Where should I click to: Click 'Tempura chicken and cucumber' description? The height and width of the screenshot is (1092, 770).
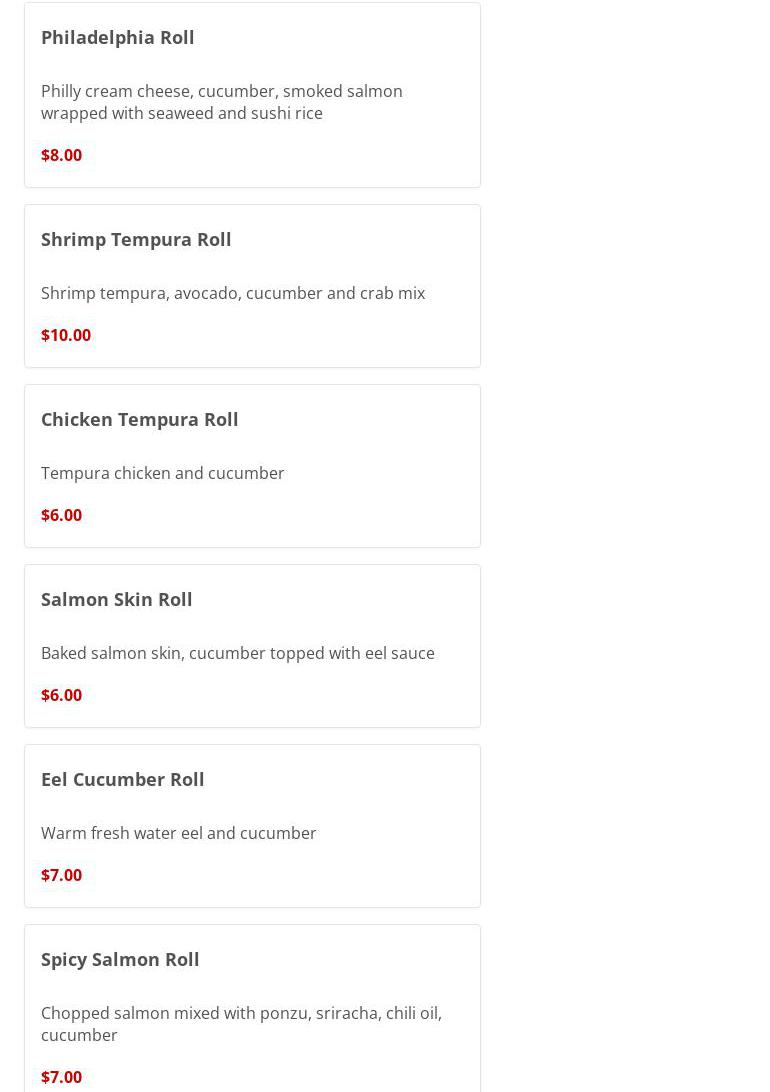[x=162, y=473]
